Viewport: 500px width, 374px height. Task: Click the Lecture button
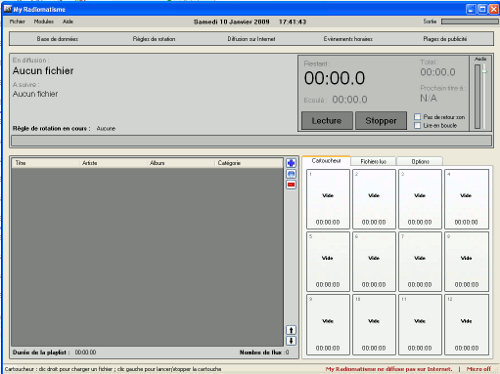[327, 120]
